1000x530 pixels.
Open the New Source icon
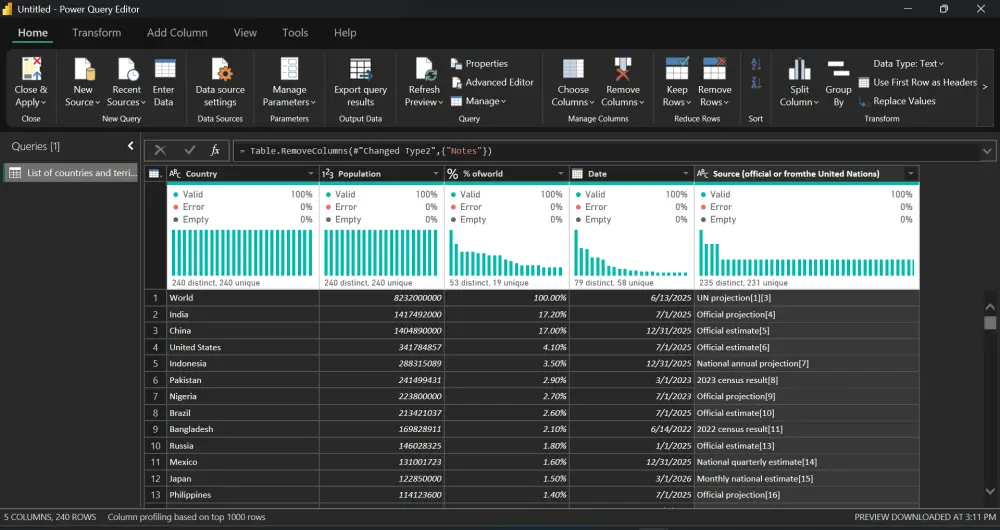[x=83, y=69]
